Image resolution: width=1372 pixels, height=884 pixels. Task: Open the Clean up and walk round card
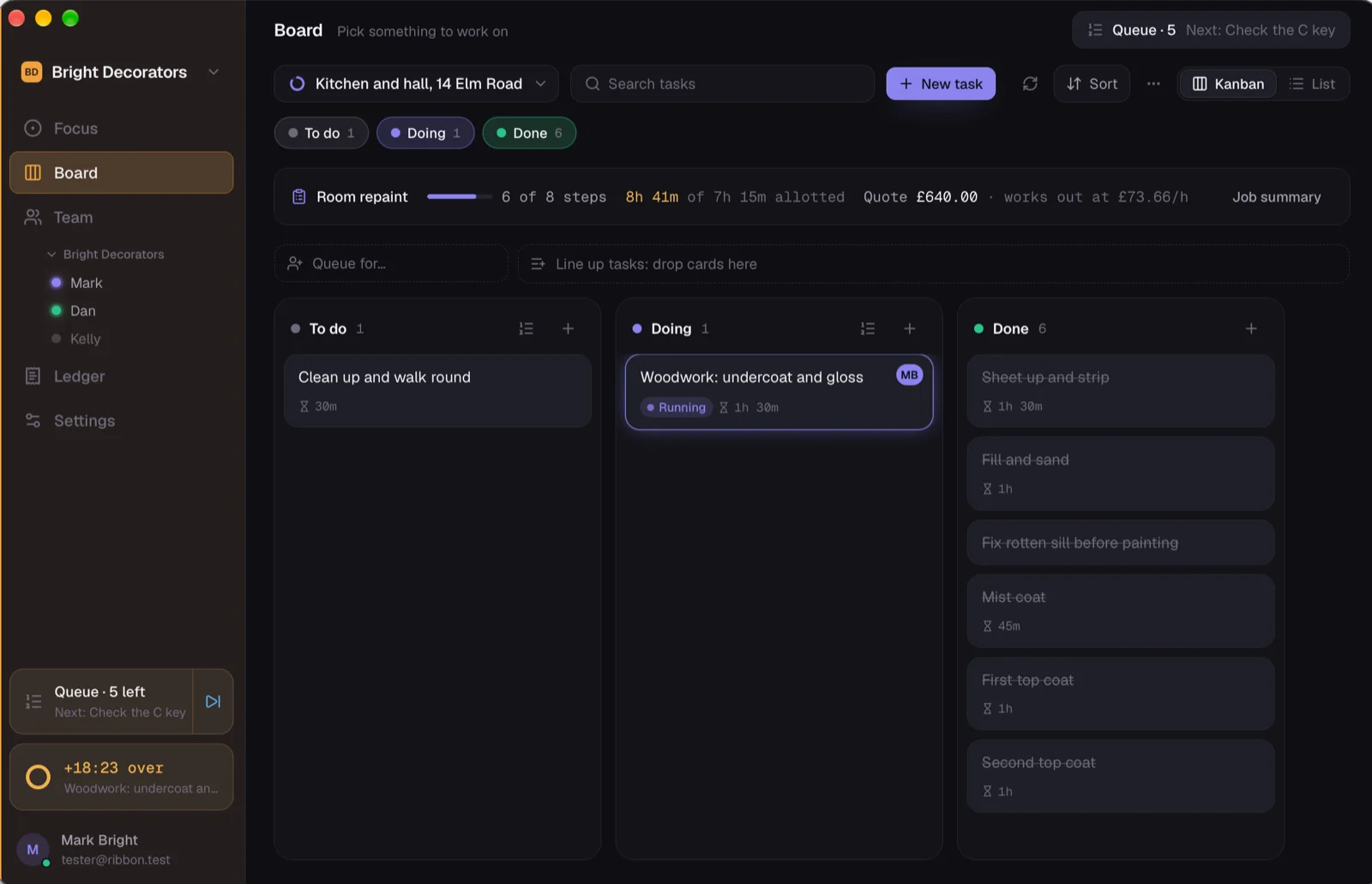click(437, 391)
